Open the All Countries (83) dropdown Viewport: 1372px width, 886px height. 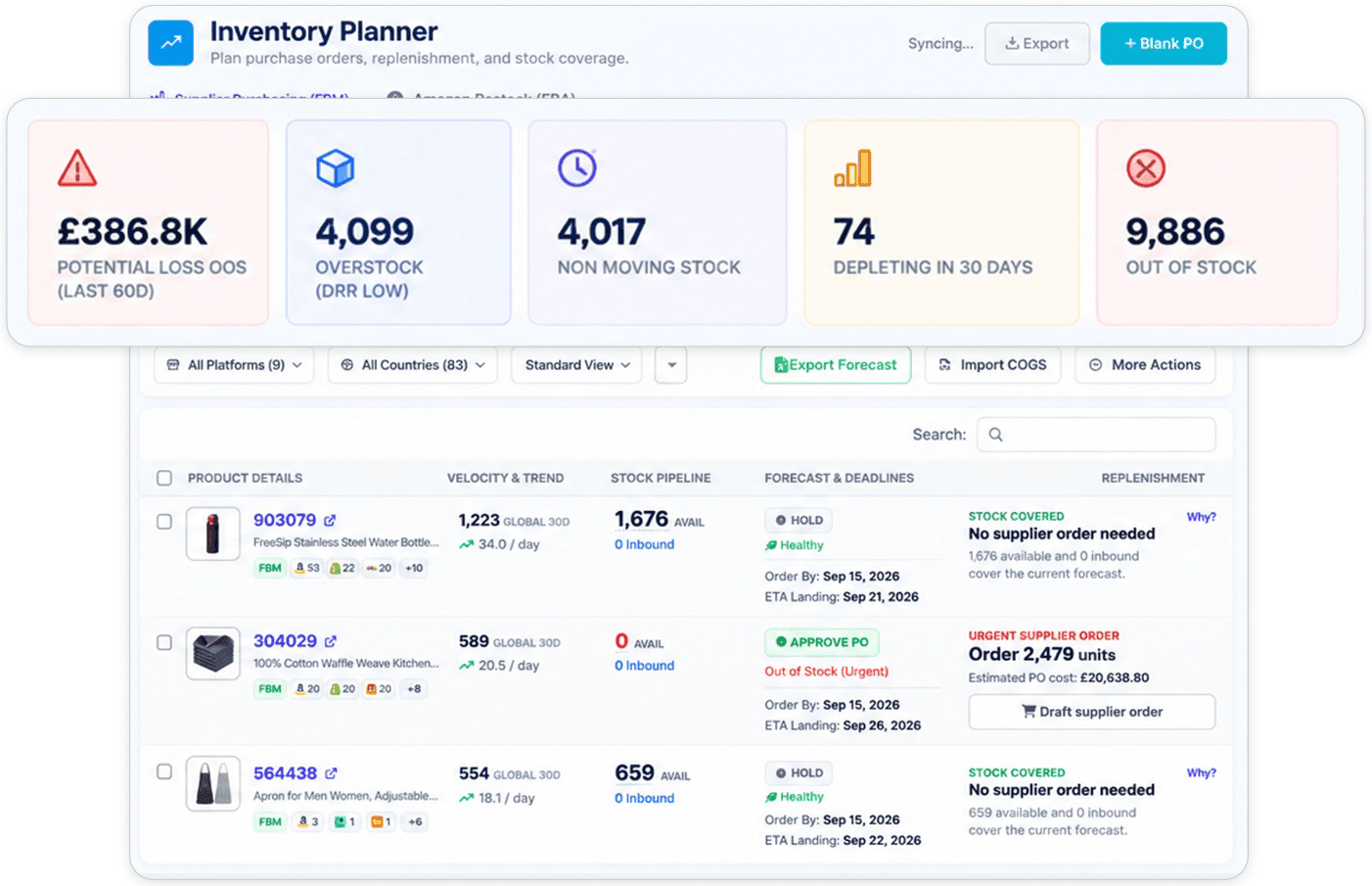click(413, 365)
